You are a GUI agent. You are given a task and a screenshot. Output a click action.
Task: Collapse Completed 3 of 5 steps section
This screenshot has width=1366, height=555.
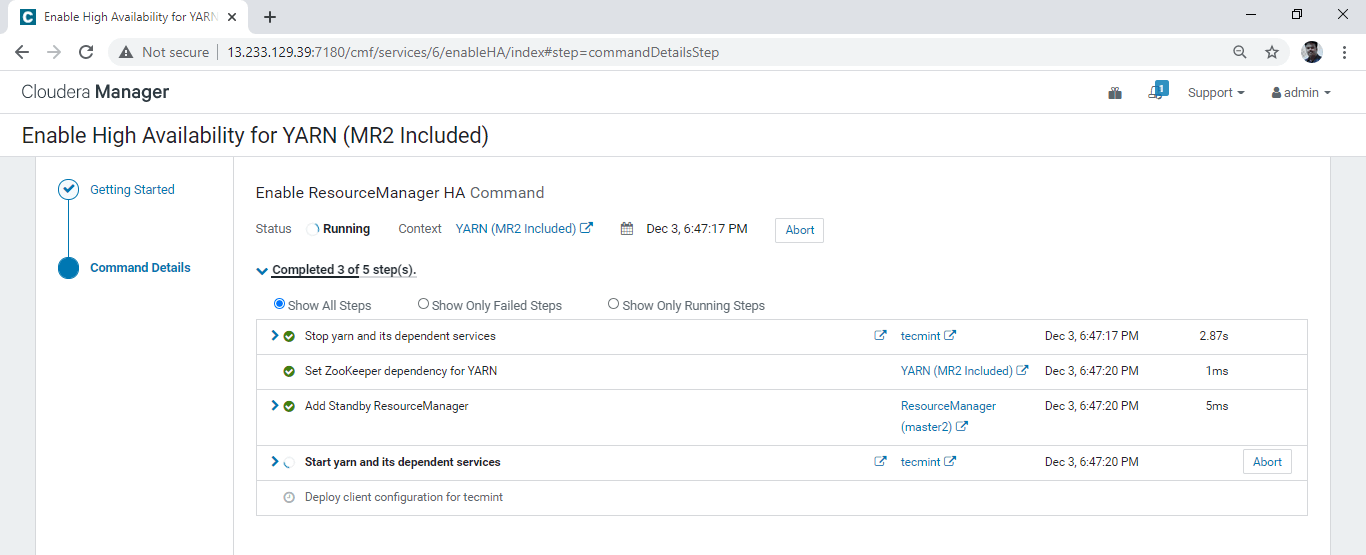point(263,271)
